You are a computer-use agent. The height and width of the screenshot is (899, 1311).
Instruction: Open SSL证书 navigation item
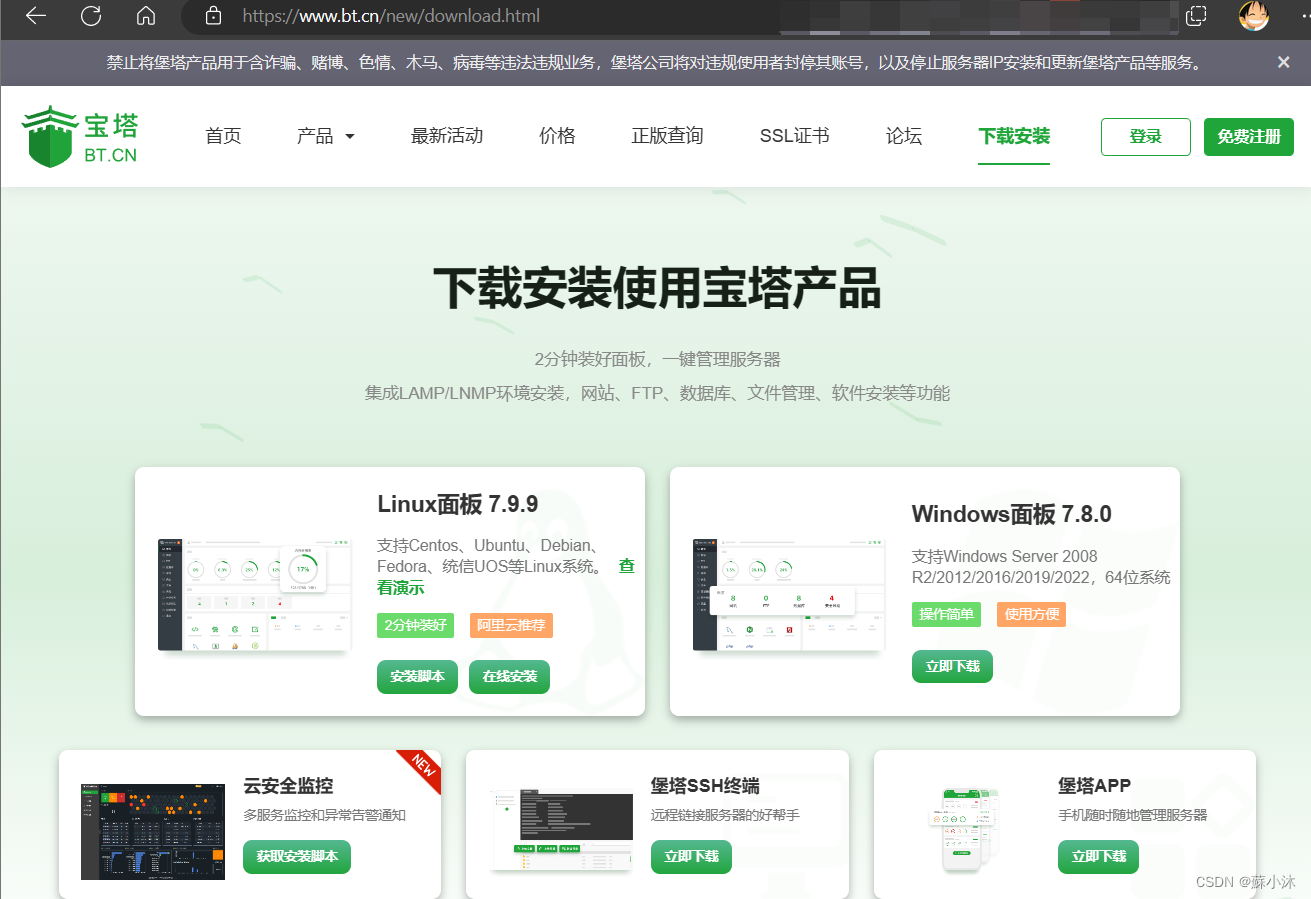tap(794, 136)
